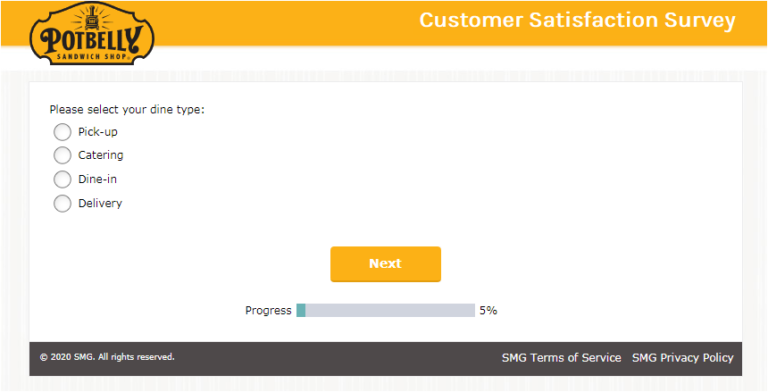Click the 'Please select your dine type' prompt
This screenshot has height=392, width=768.
point(127,110)
